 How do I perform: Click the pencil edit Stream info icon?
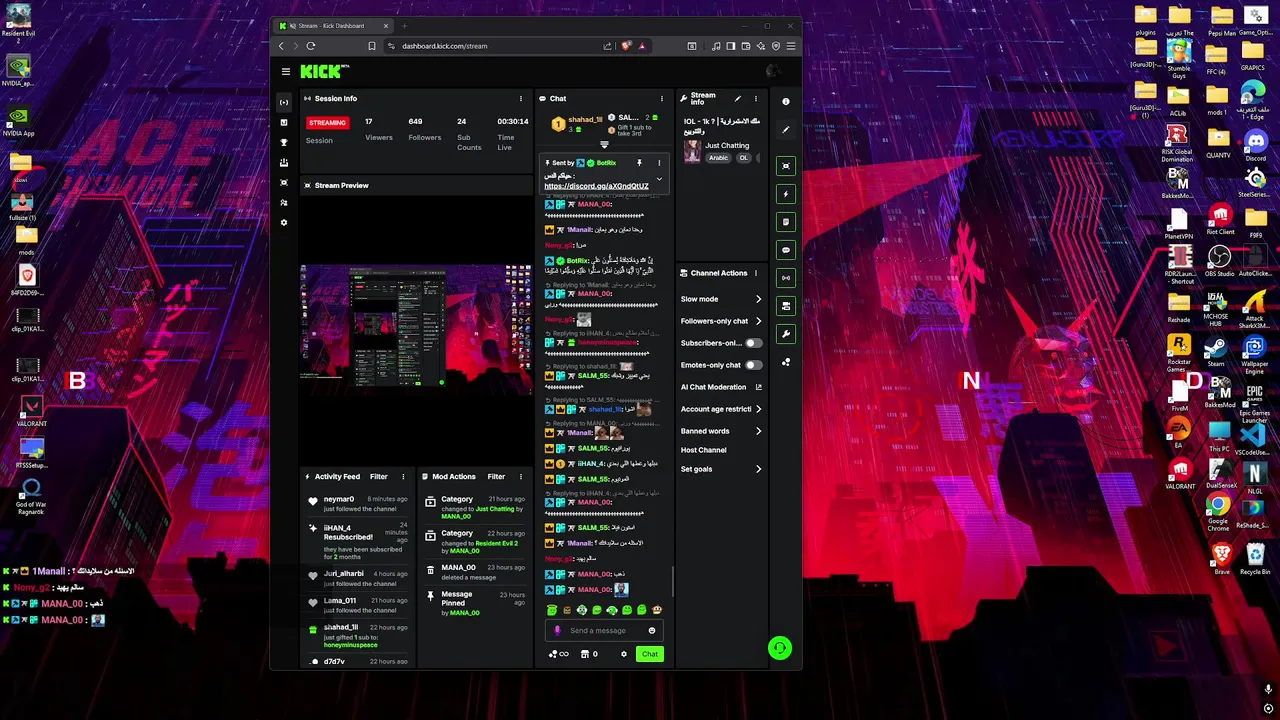[738, 99]
